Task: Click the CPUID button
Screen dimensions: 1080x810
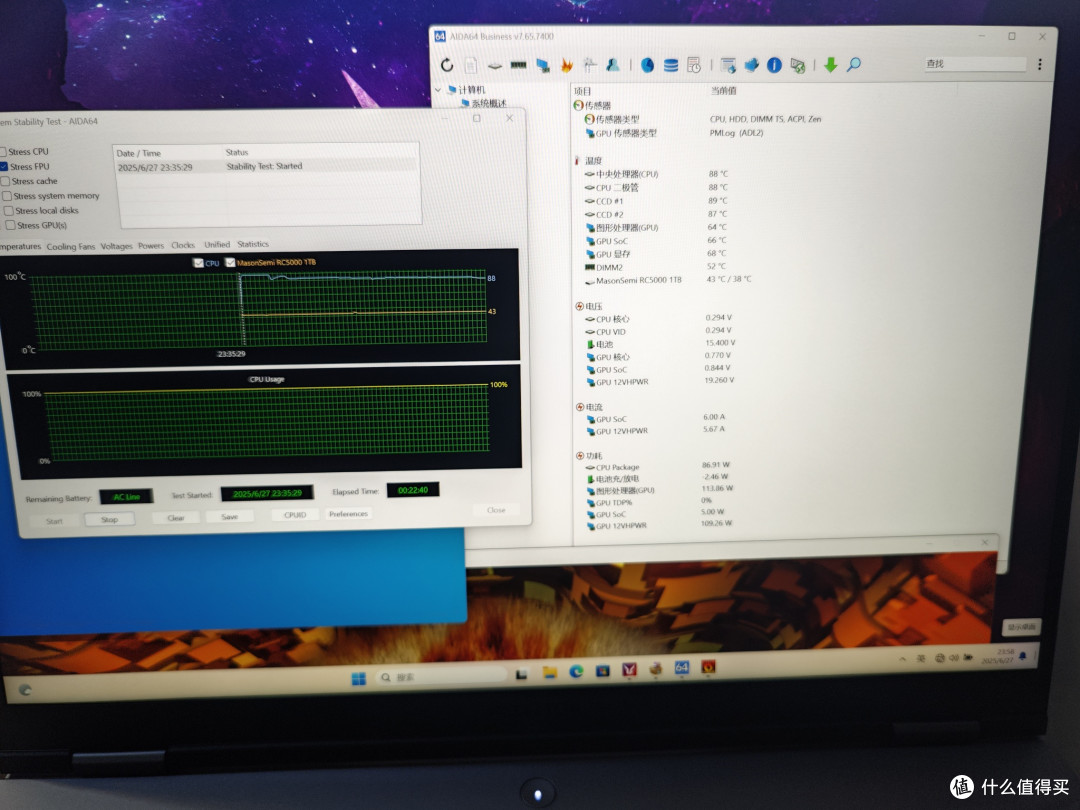Action: coord(295,515)
